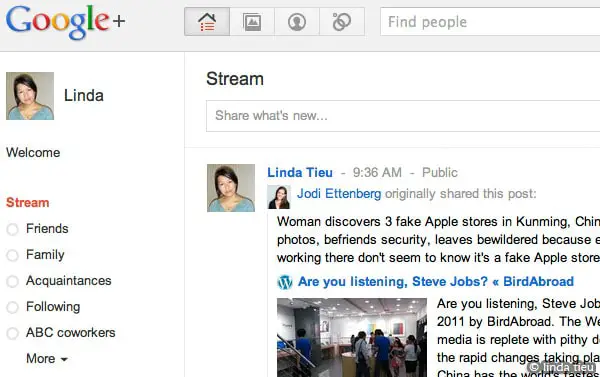The width and height of the screenshot is (600, 377).
Task: Open the Are you listening, Steve Jobs link
Action: [436, 282]
